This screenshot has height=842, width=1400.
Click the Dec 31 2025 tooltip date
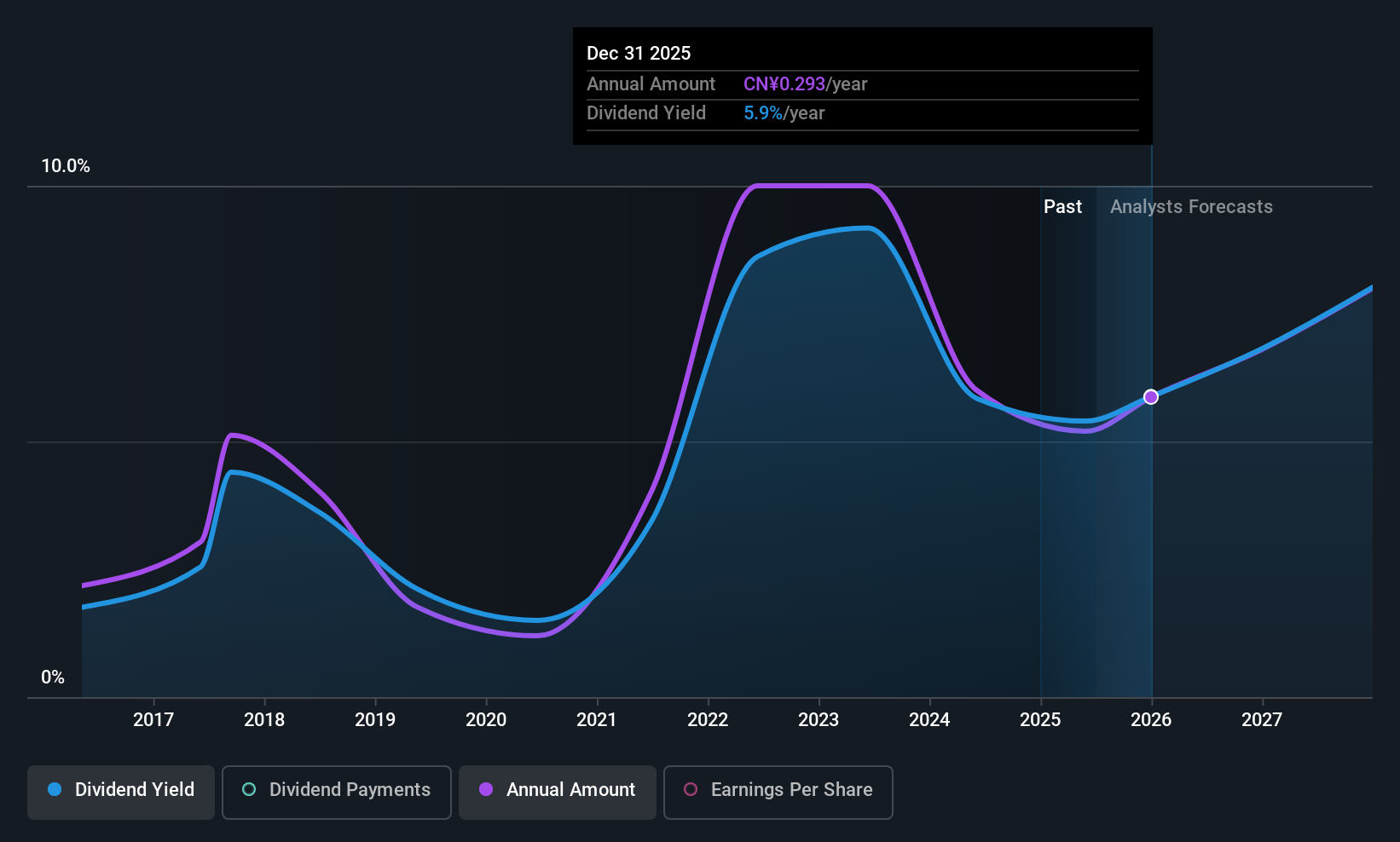coord(639,54)
